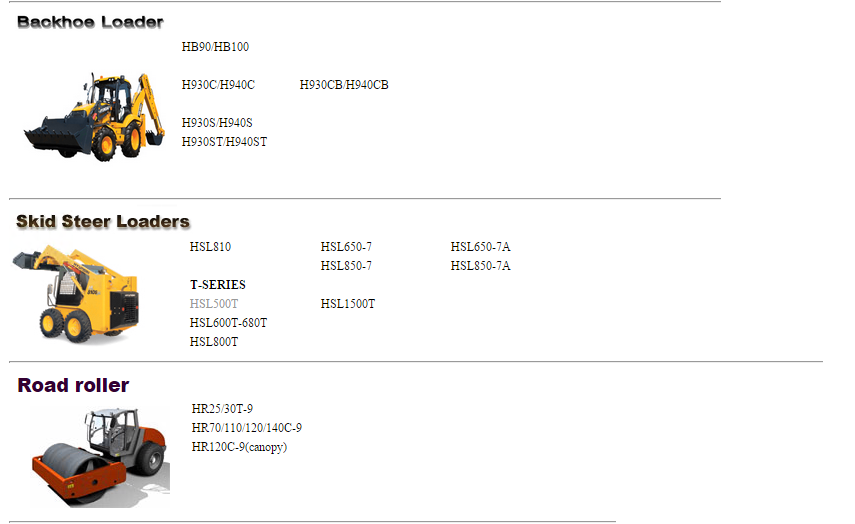Open the H930ST/H940ST model link
Viewport: 855px width, 524px height.
pyautogui.click(x=224, y=142)
